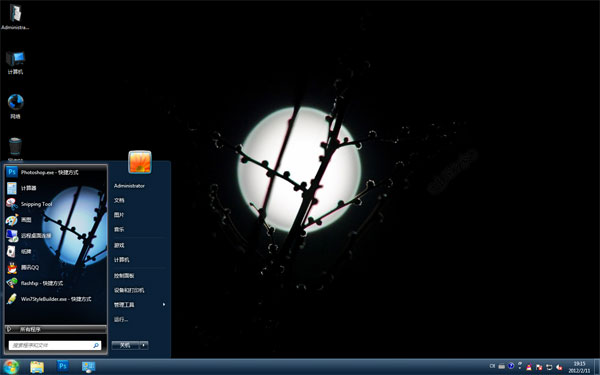Image resolution: width=600 pixels, height=375 pixels.
Task: Select Administrator folder icon on desktop
Action: click(15, 17)
